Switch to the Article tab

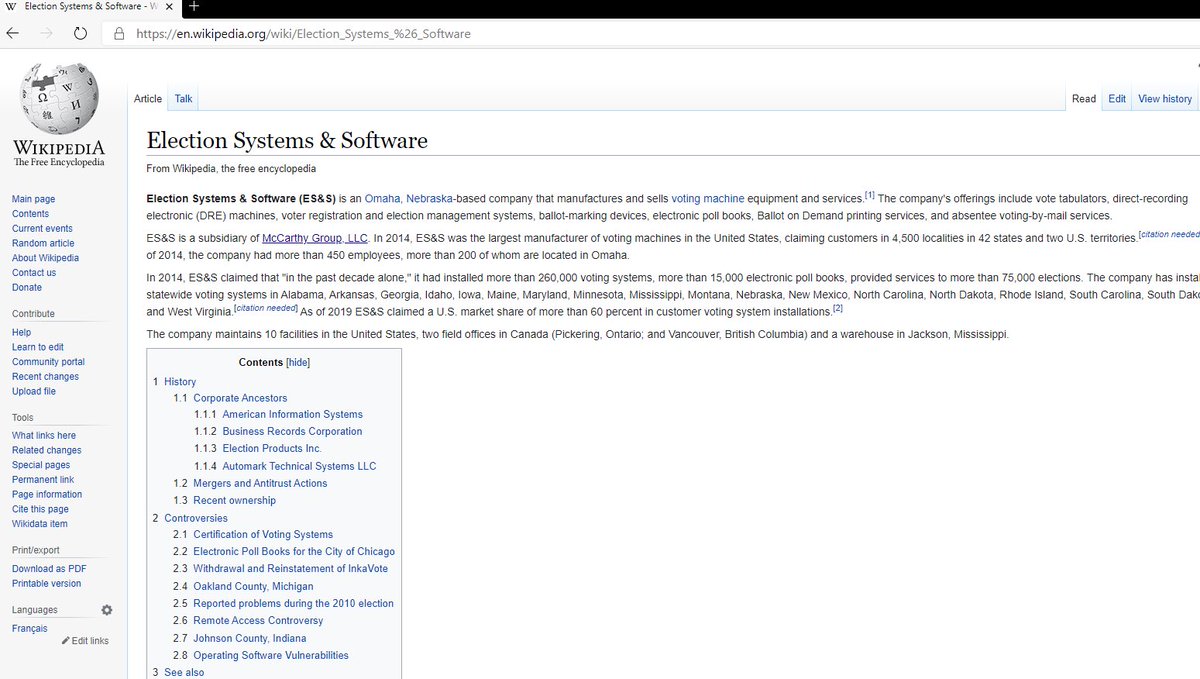pyautogui.click(x=148, y=98)
